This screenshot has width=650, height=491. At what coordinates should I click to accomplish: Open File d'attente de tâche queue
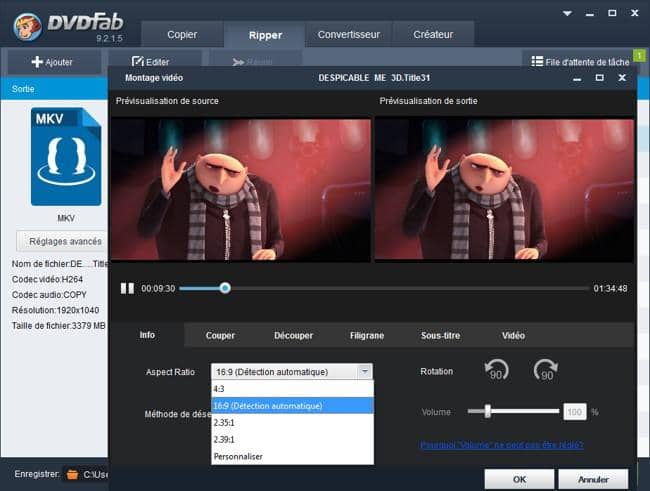(580, 62)
